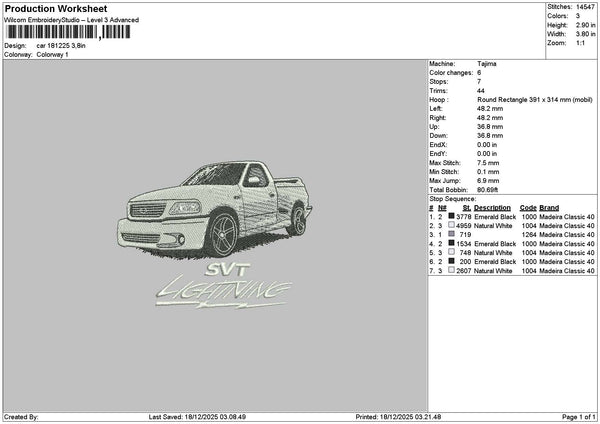Click the Up value 36.8 mm
This screenshot has height=424, width=600.
(x=490, y=127)
